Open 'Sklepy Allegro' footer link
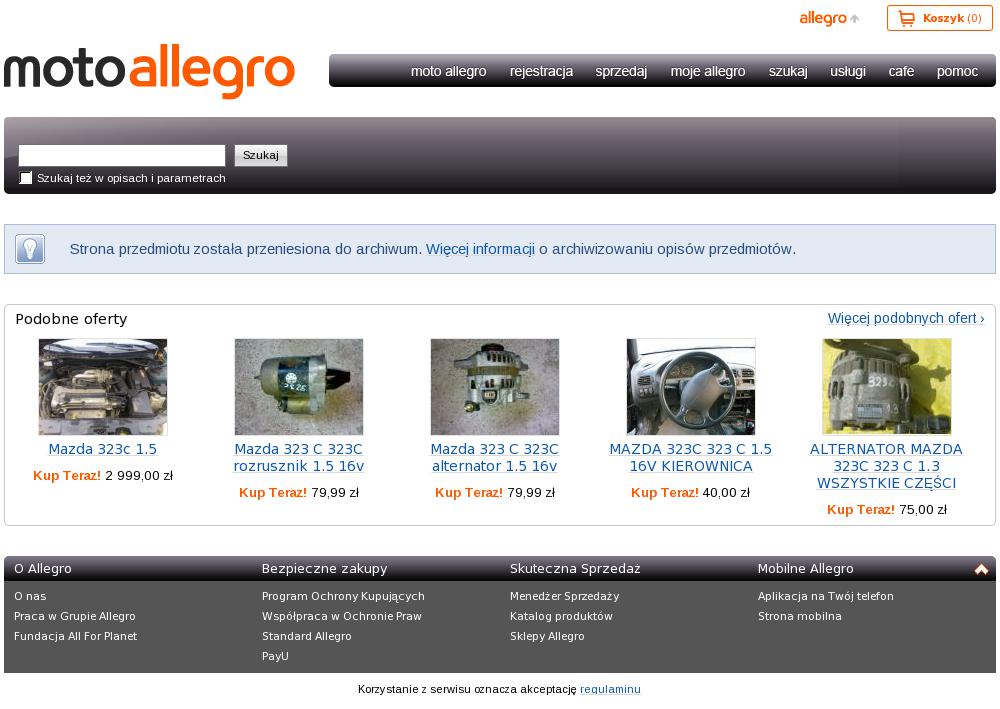Viewport: 1000px width, 709px height. pyautogui.click(x=547, y=636)
